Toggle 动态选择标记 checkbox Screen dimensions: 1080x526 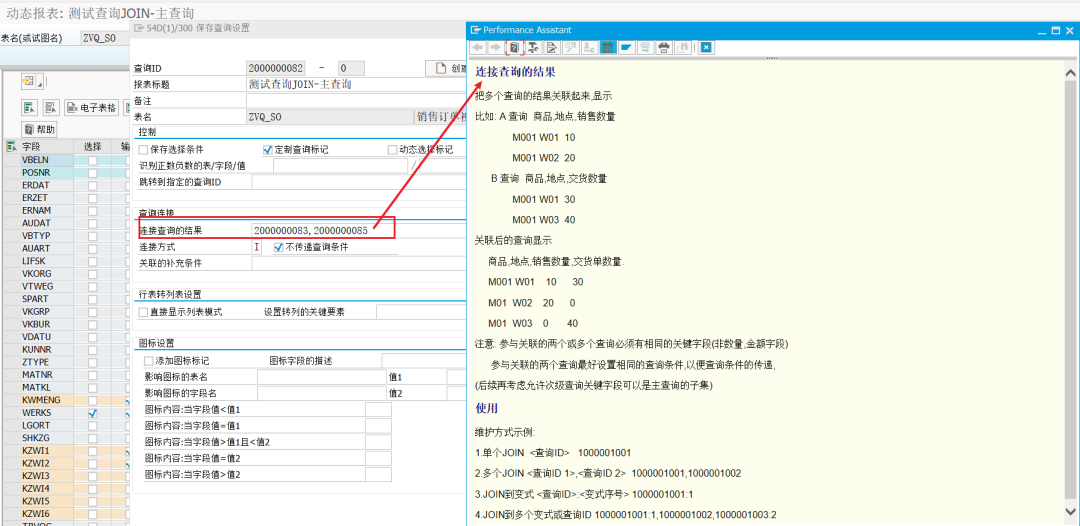(393, 149)
